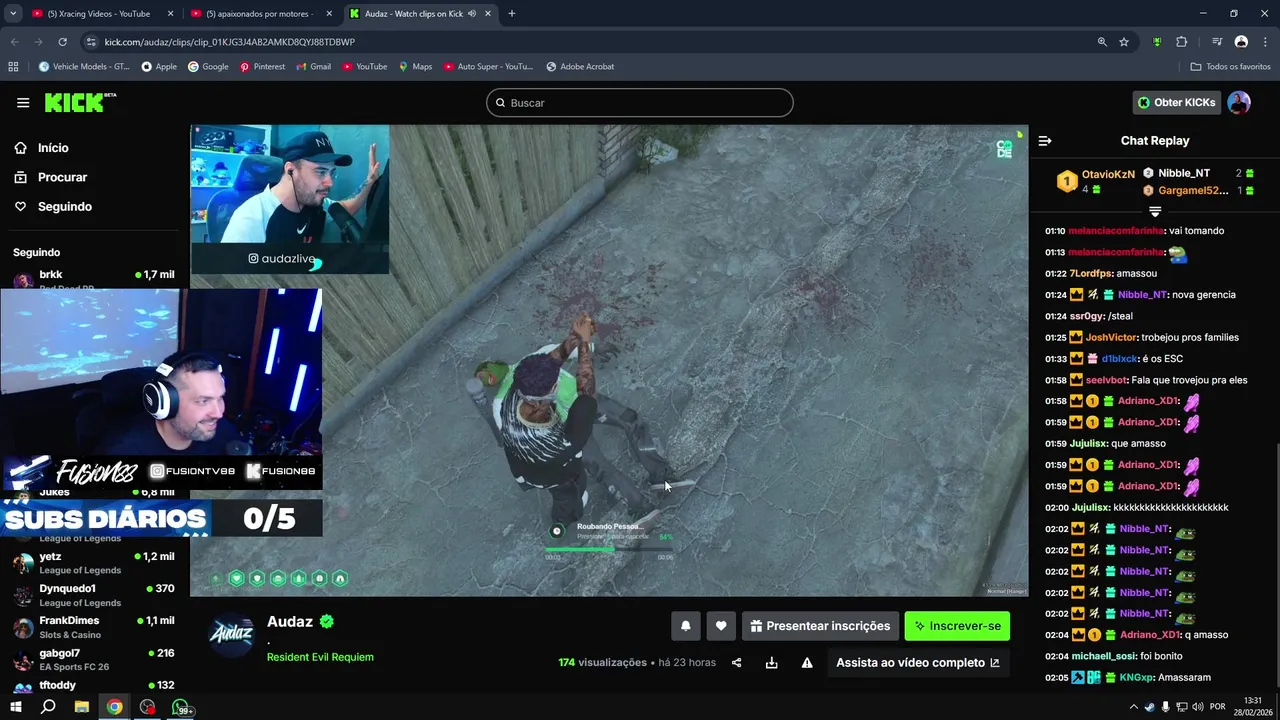Open the gabgol7 followed channel
The image size is (1280, 720).
(95, 659)
